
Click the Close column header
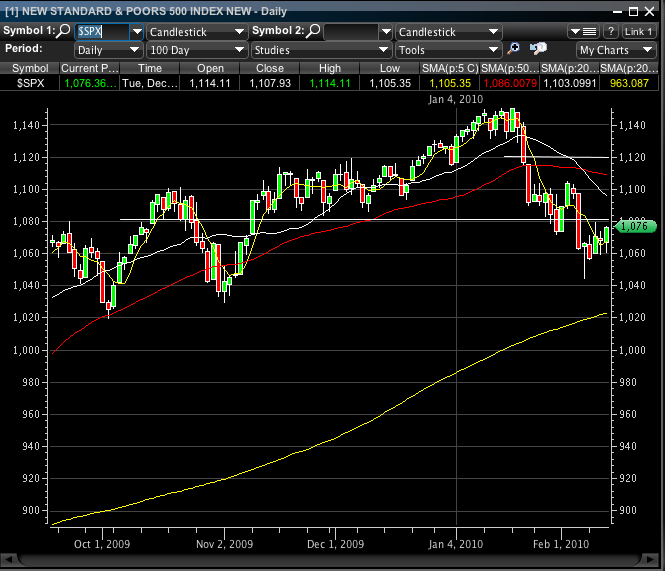click(x=269, y=68)
